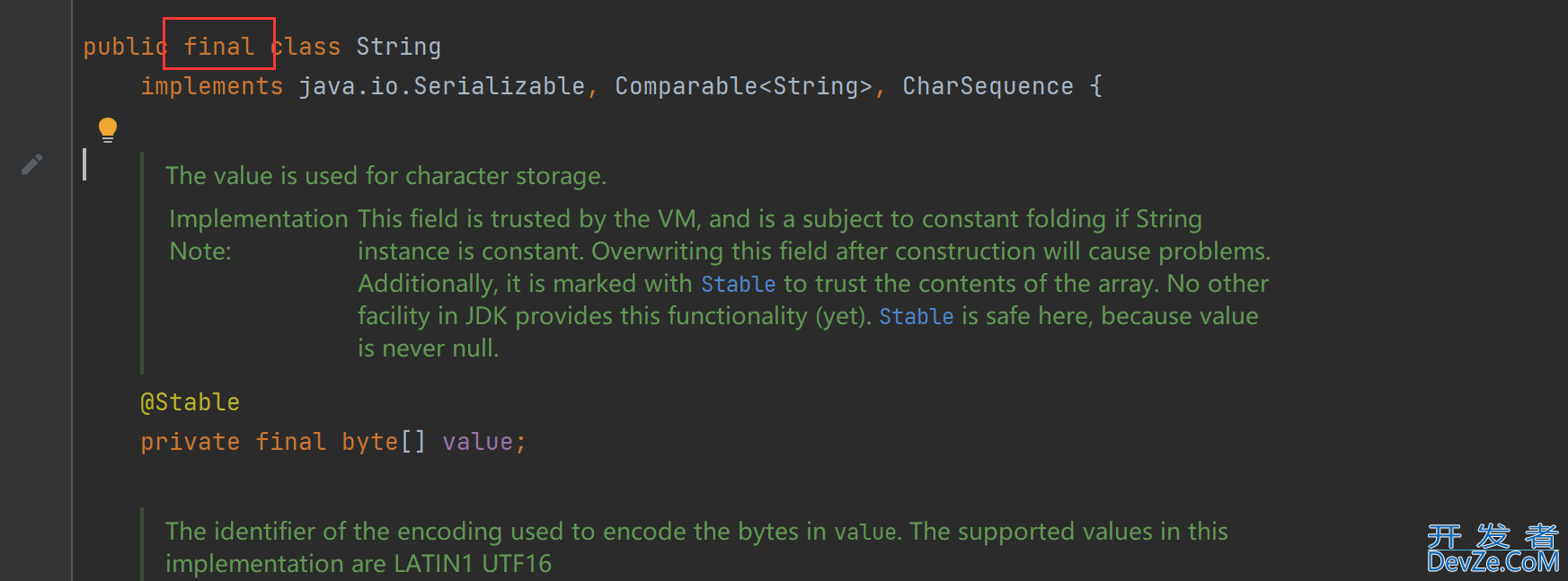1568x581 pixels.
Task: Click the @Stable annotation
Action: (190, 402)
